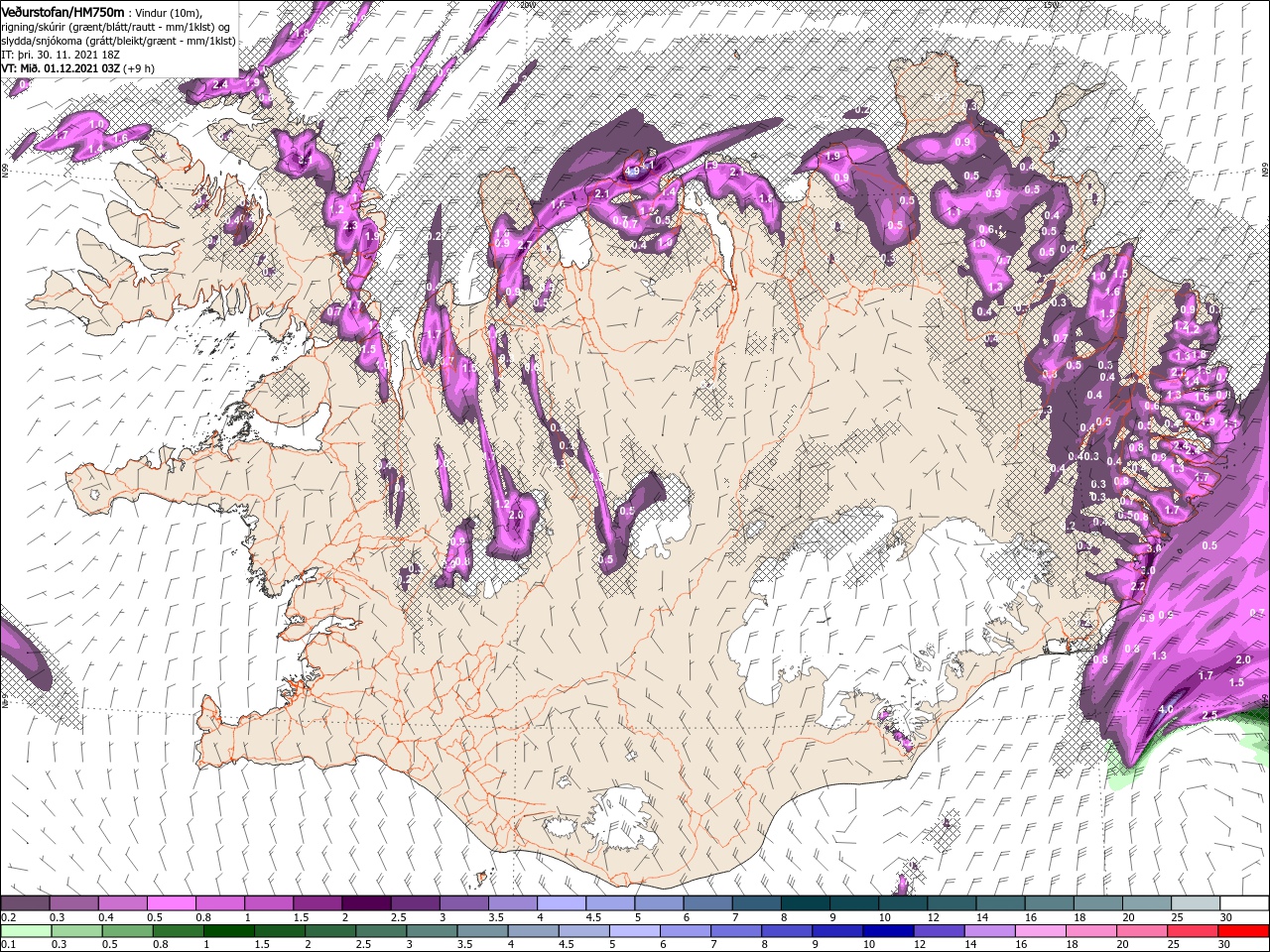Pick the bright pink 0.5 swatch in snow legend
The height and width of the screenshot is (952, 1270).
click(x=171, y=903)
